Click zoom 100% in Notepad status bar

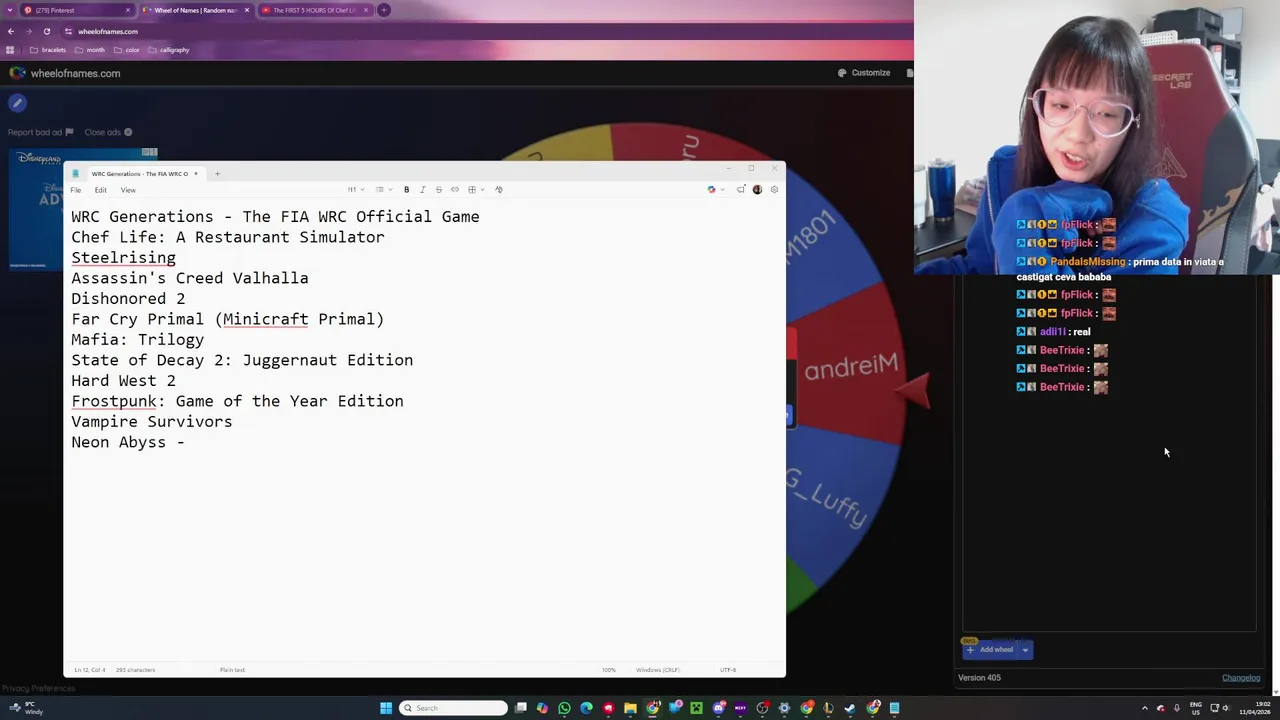coord(608,670)
